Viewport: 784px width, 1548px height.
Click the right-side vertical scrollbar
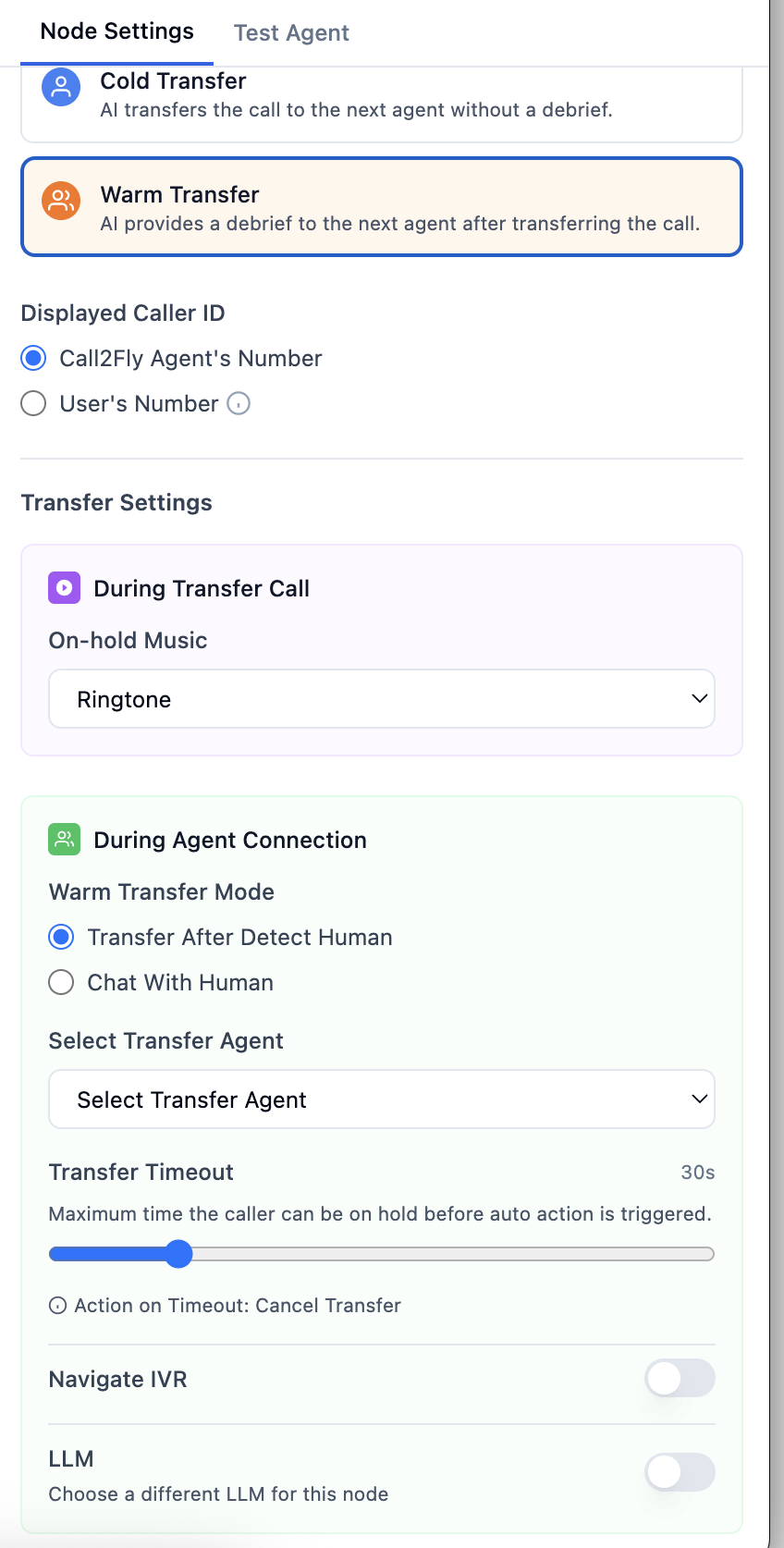coord(777,740)
